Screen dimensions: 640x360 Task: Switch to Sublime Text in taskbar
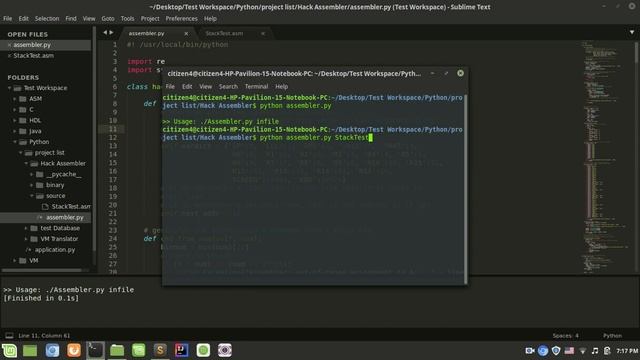click(160, 350)
